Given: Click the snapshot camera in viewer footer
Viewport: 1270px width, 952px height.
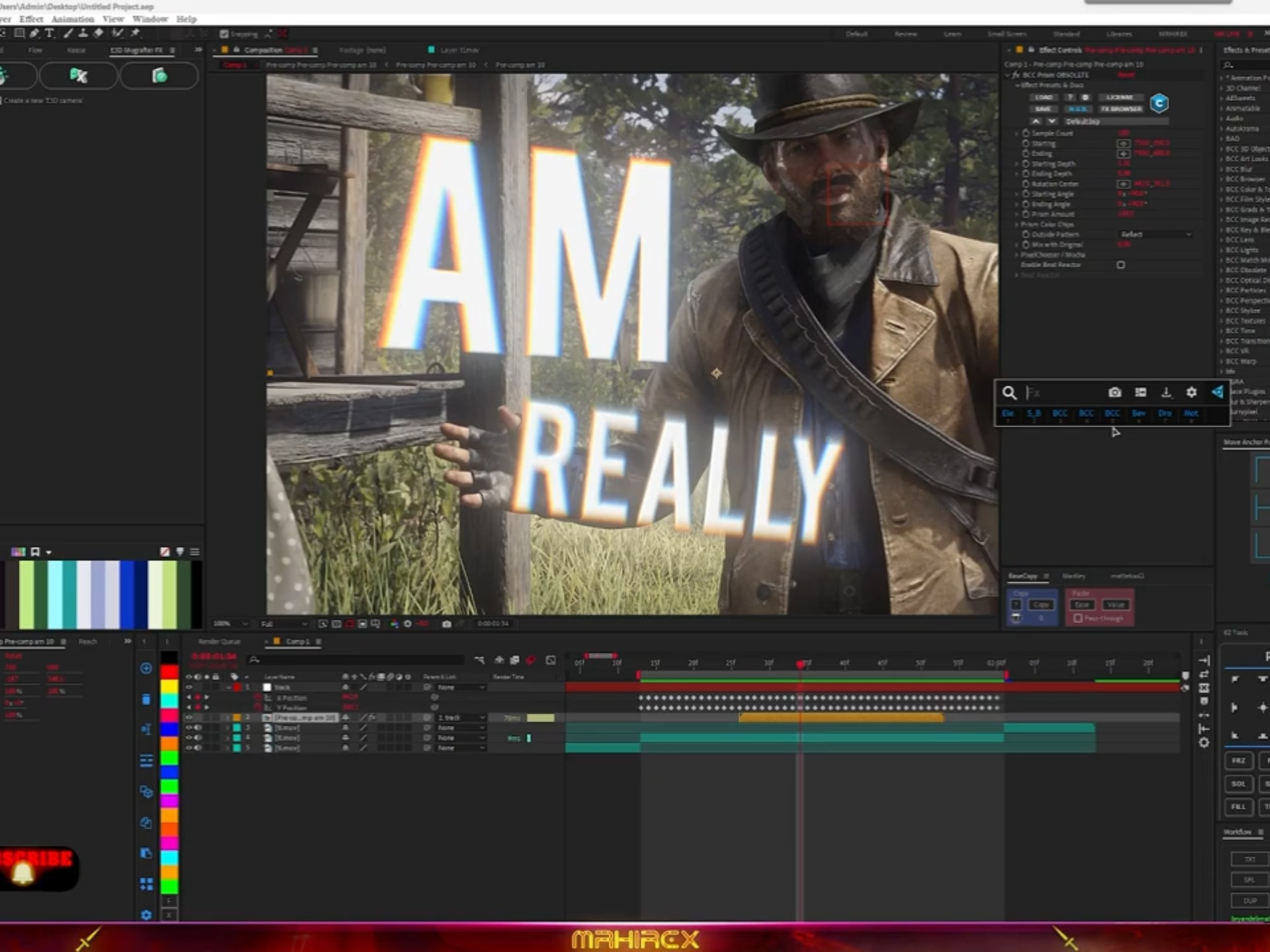Looking at the screenshot, I should (x=446, y=623).
